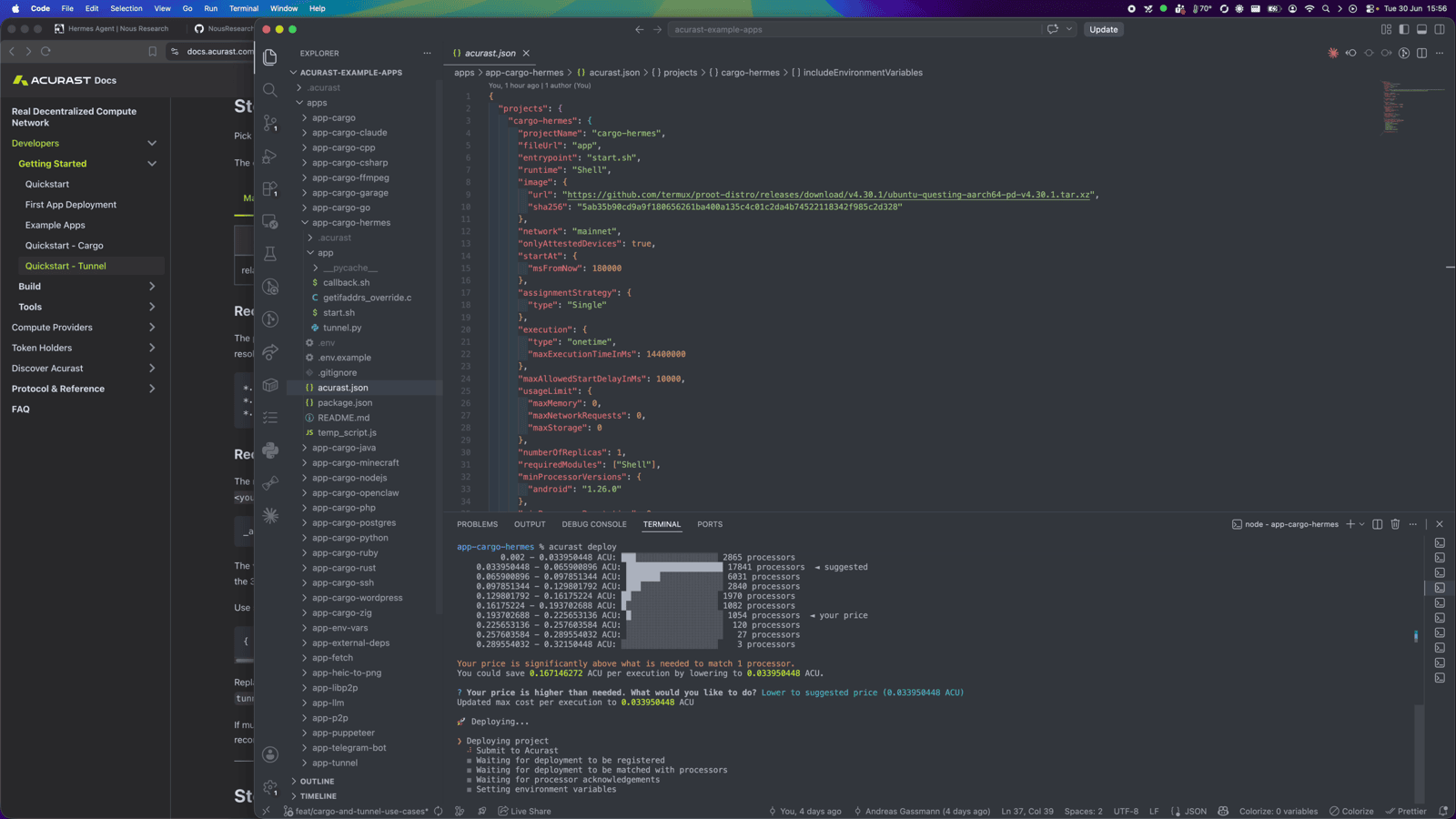Open the FAQ link in Acurast Docs
1456x819 pixels.
21,409
